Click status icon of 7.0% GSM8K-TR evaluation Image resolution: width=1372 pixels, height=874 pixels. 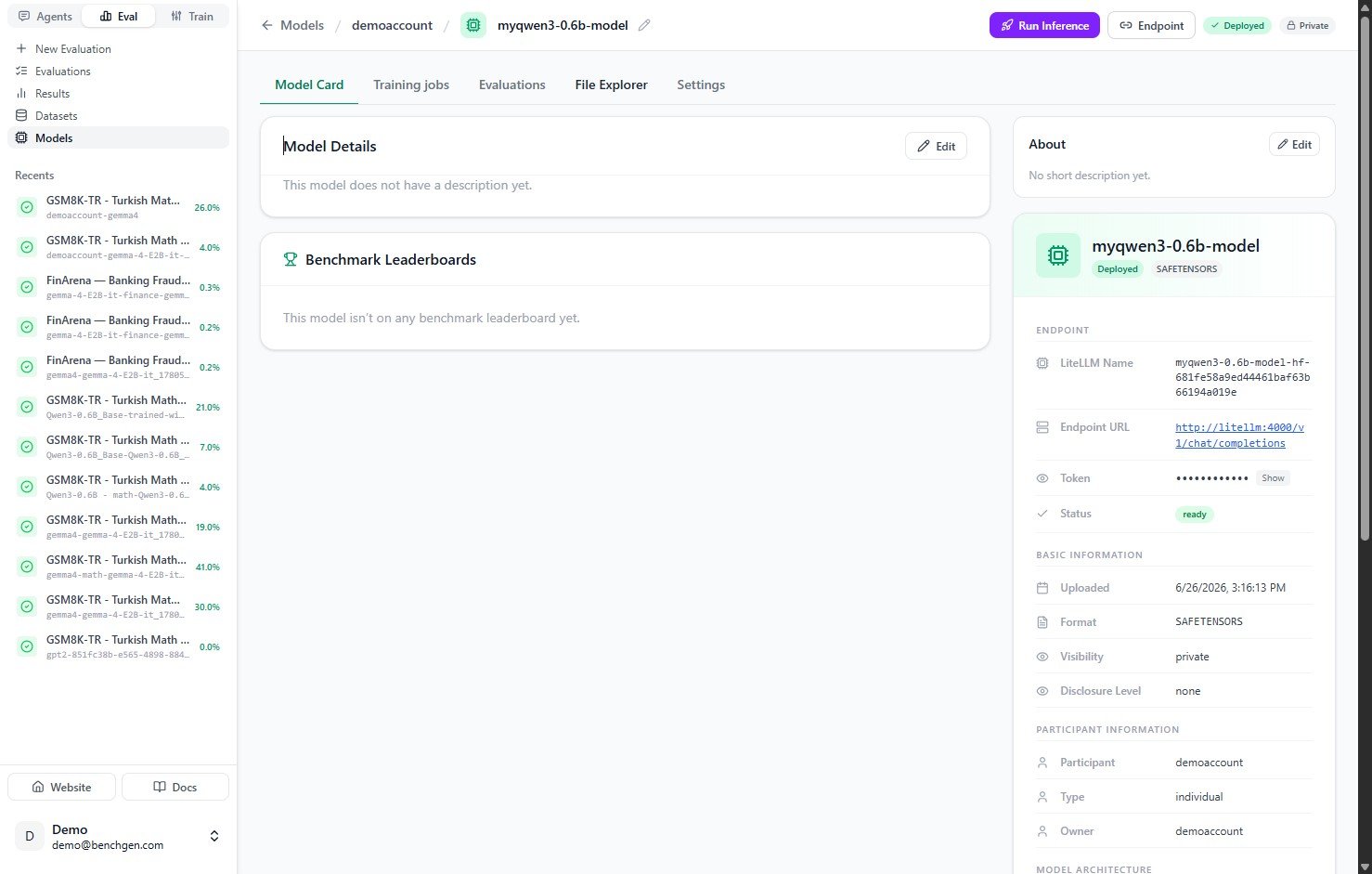(27, 447)
